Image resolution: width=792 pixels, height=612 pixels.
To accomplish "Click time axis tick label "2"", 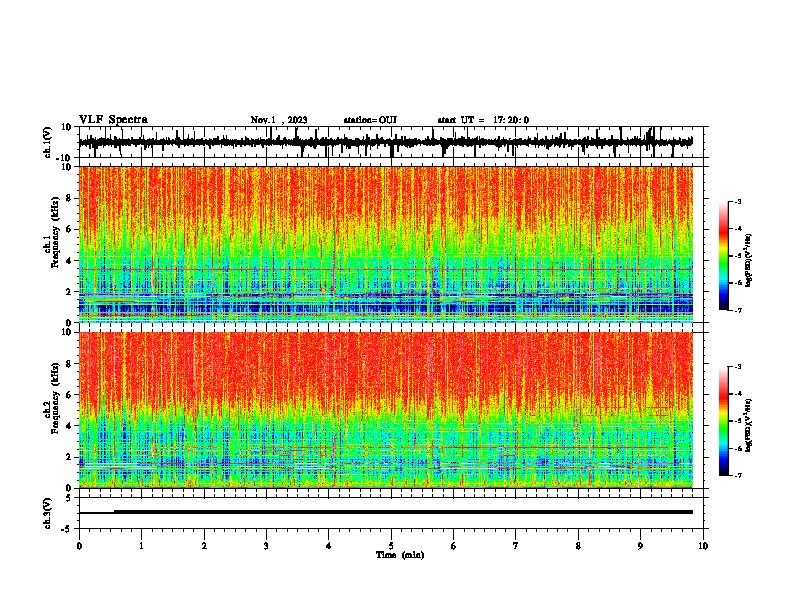I will (x=204, y=546).
